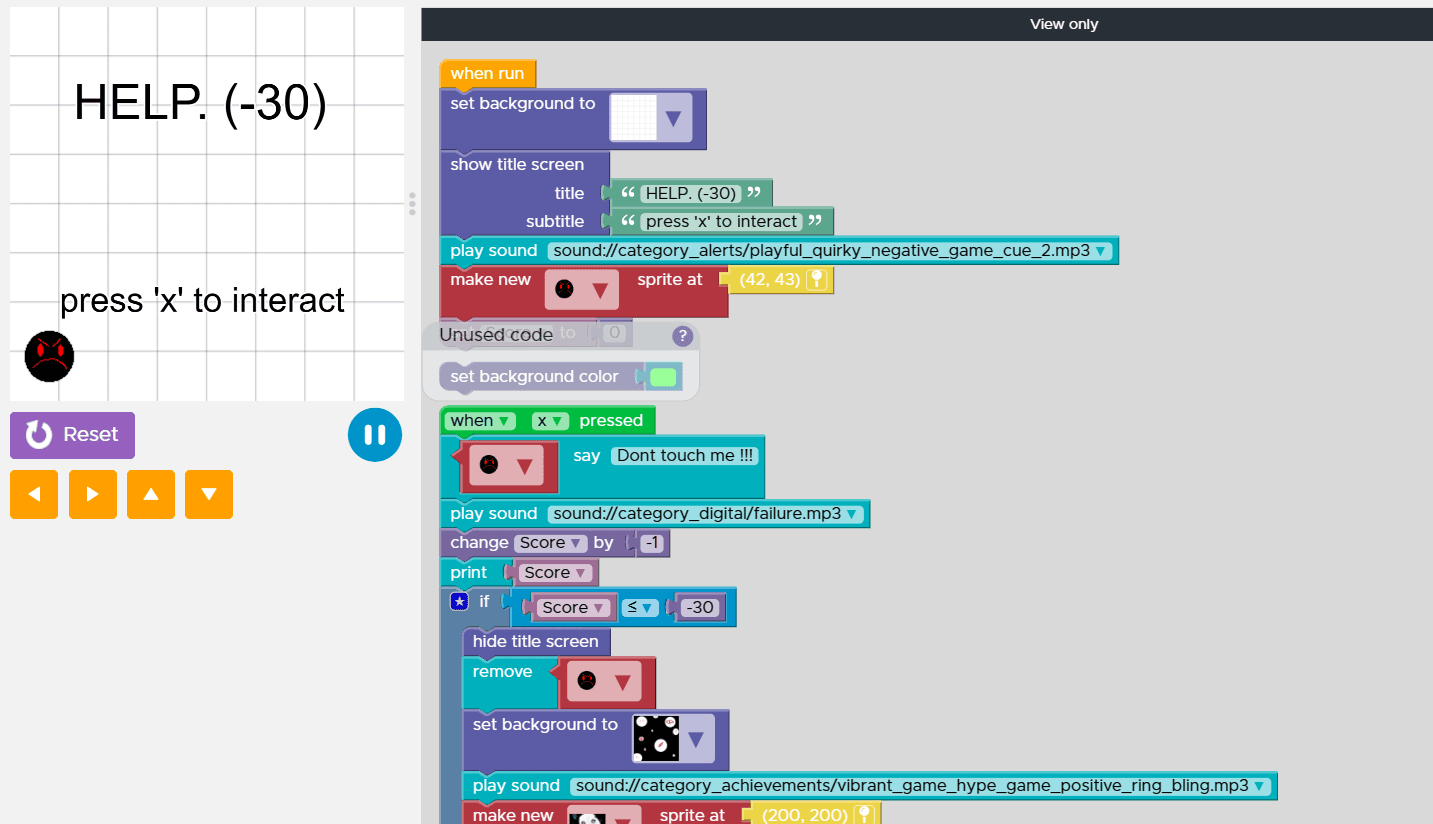Open the sprite dropdown in the remove block
1433x824 pixels.
(622, 682)
